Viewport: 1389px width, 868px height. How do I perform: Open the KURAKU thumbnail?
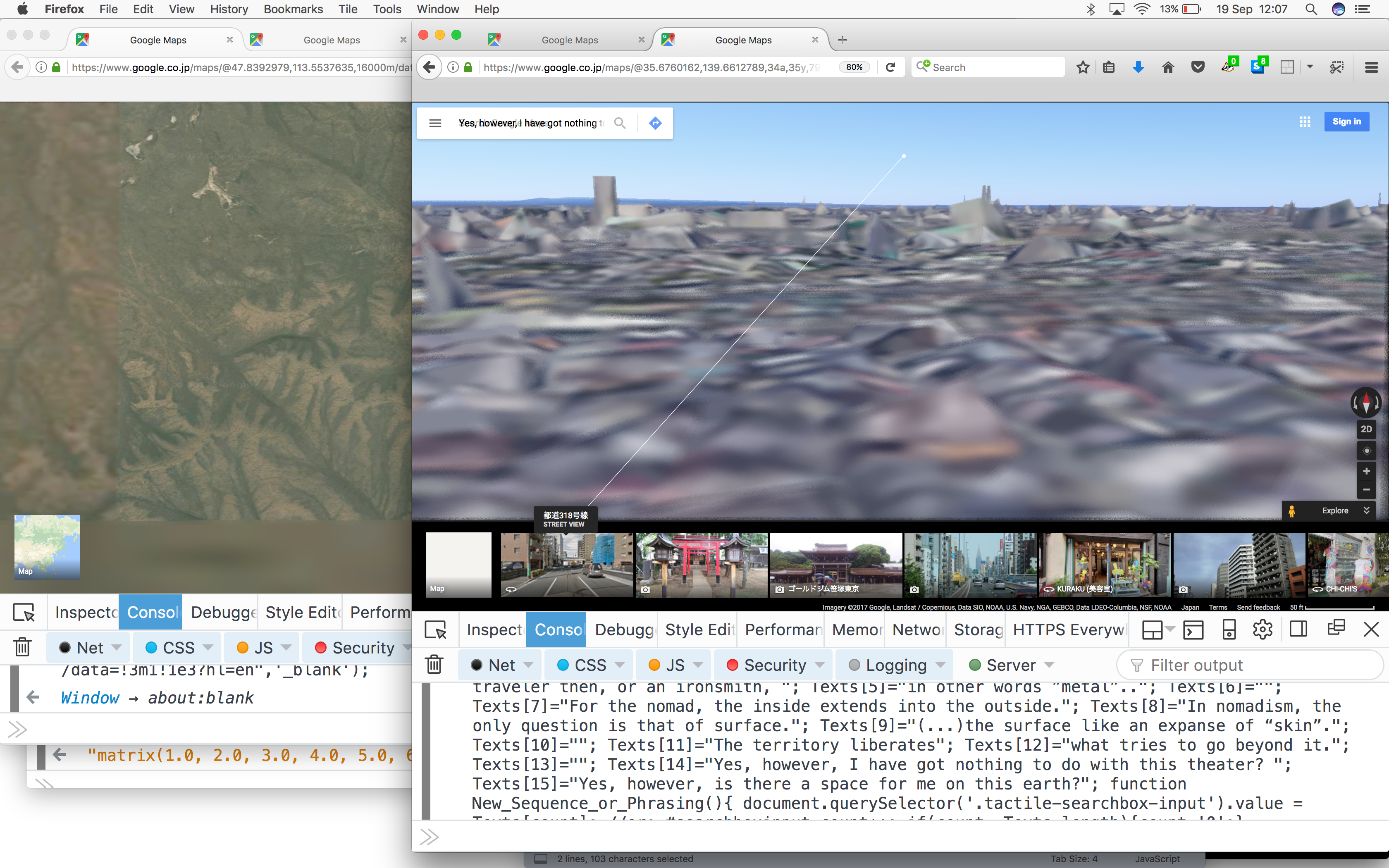tap(1105, 565)
